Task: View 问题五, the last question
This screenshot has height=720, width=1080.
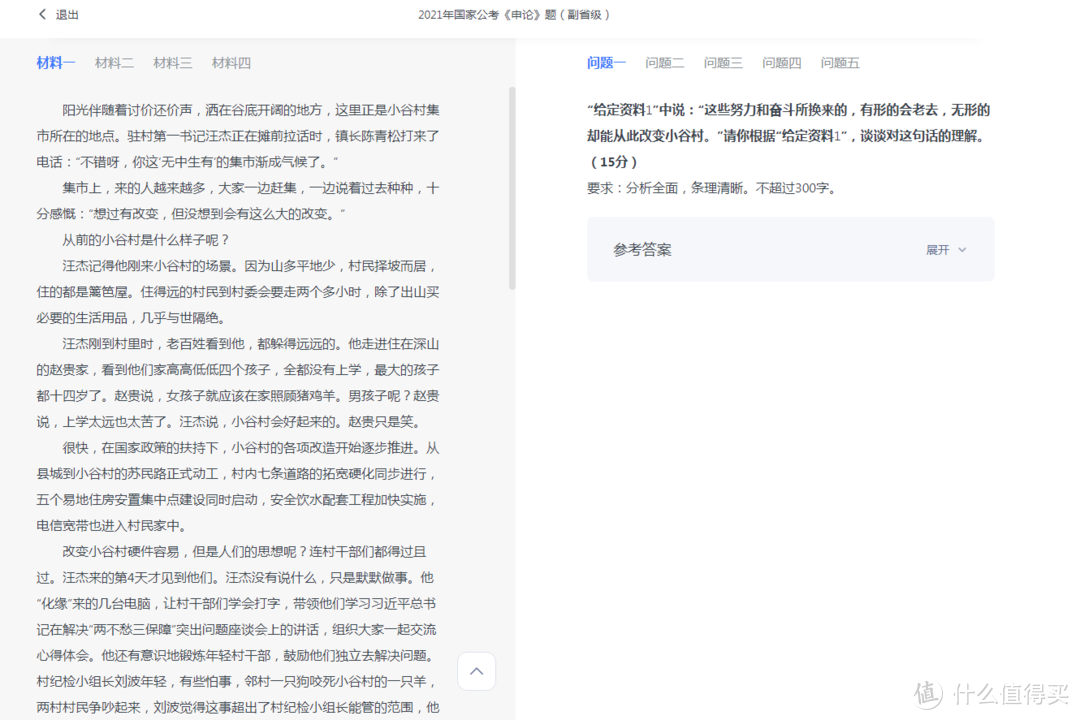Action: (840, 62)
